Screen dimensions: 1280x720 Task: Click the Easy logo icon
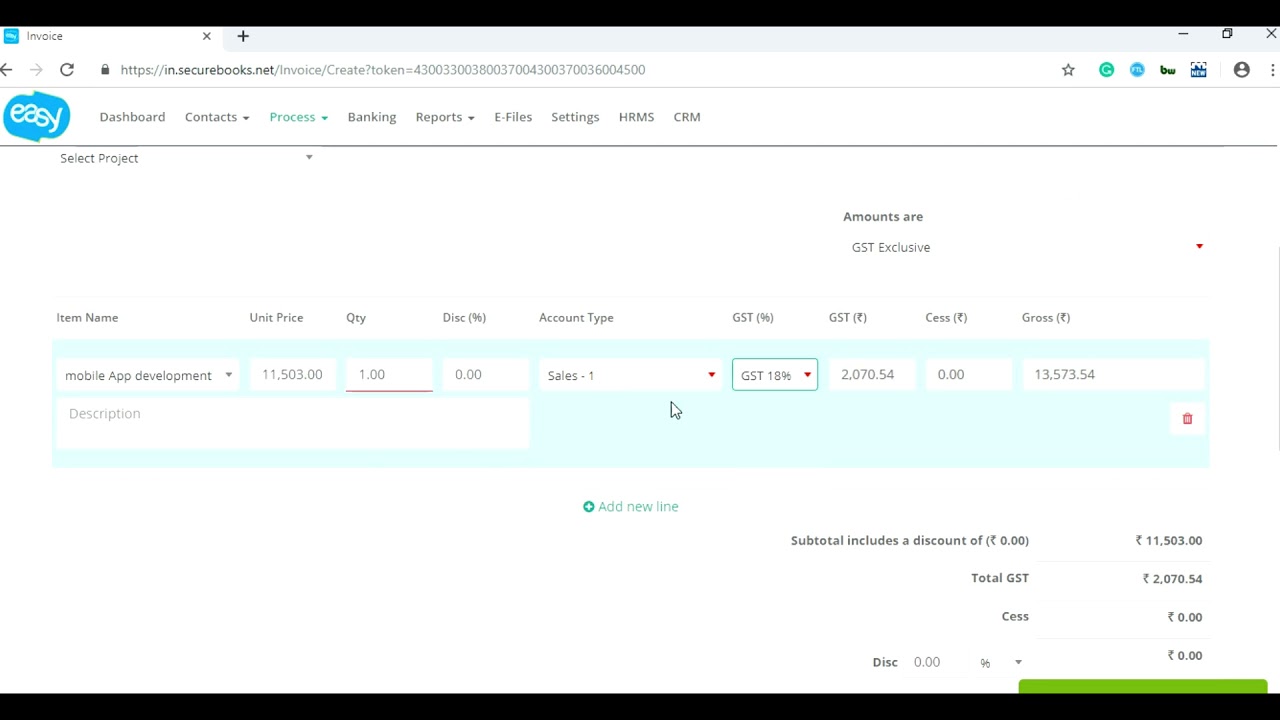(36, 117)
